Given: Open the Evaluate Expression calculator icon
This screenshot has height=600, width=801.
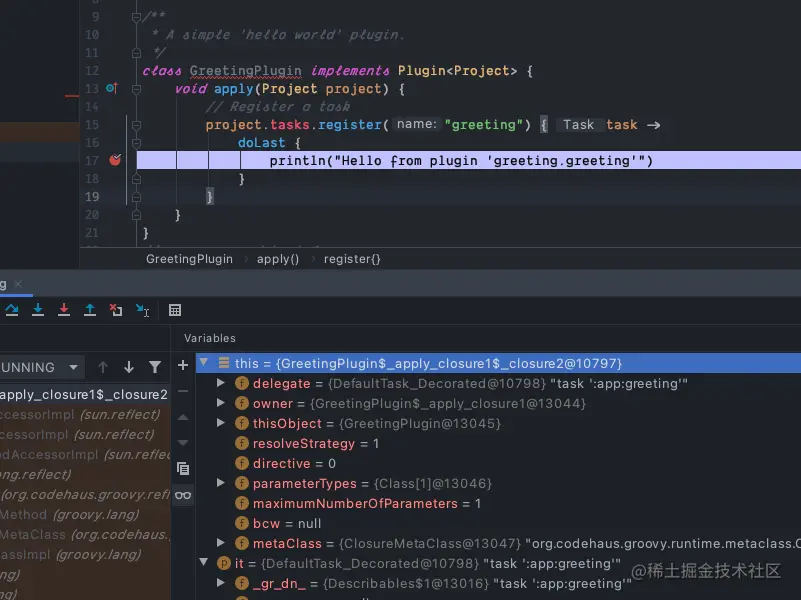Looking at the screenshot, I should point(175,310).
